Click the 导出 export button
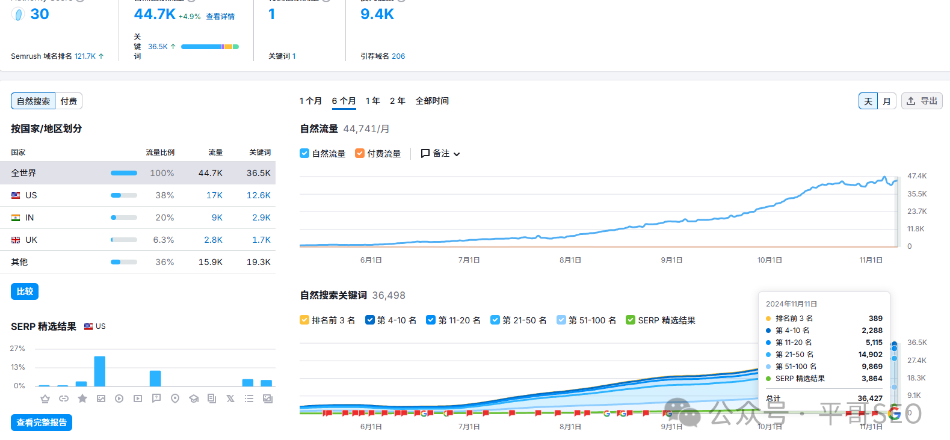The height and width of the screenshot is (440, 950). [x=922, y=101]
